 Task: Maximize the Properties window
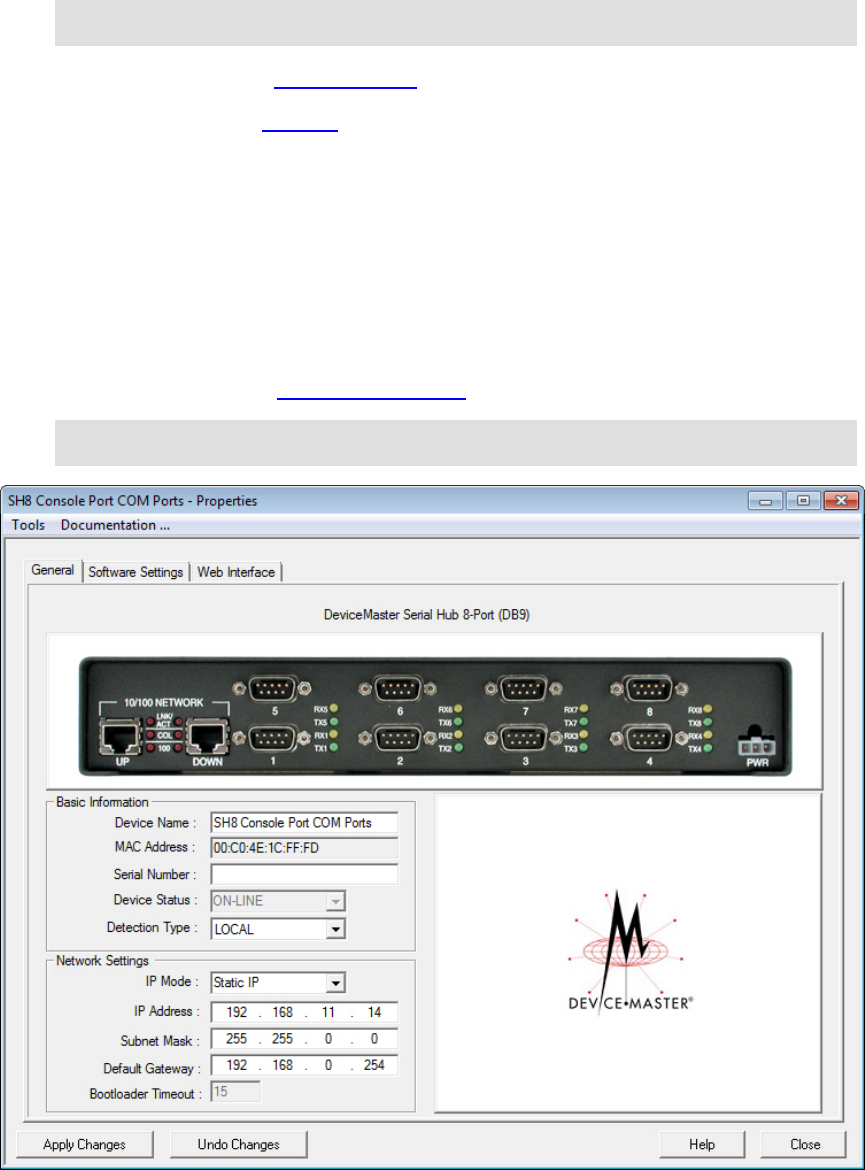point(803,501)
